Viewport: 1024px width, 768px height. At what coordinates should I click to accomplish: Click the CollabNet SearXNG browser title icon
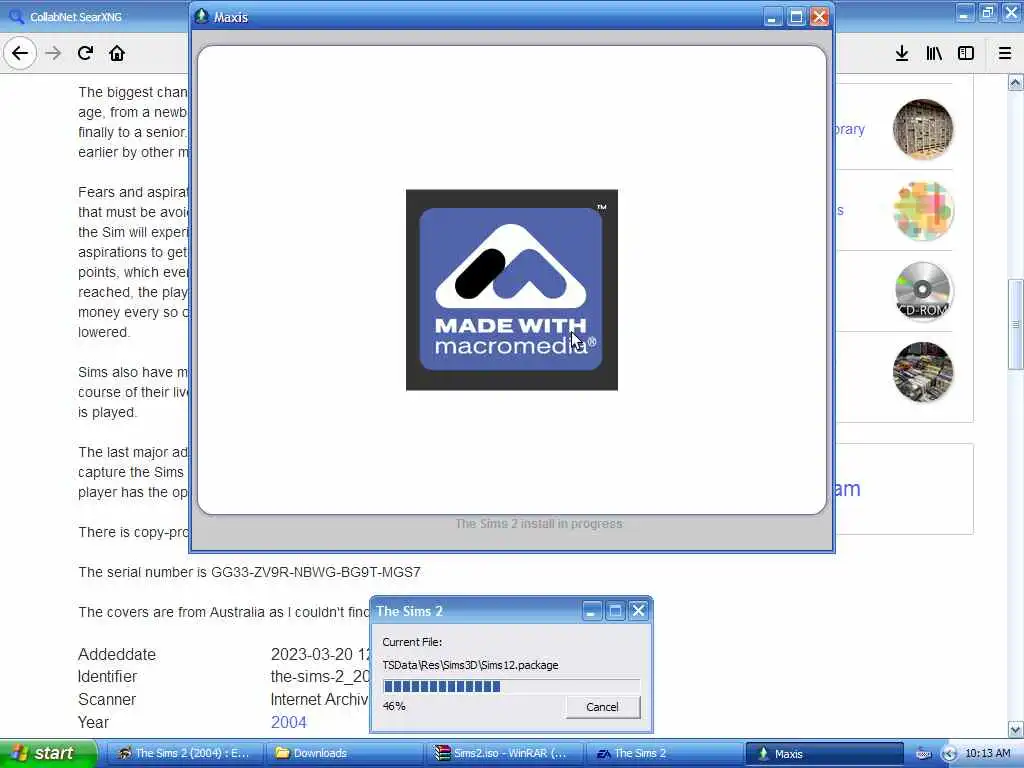pos(16,16)
